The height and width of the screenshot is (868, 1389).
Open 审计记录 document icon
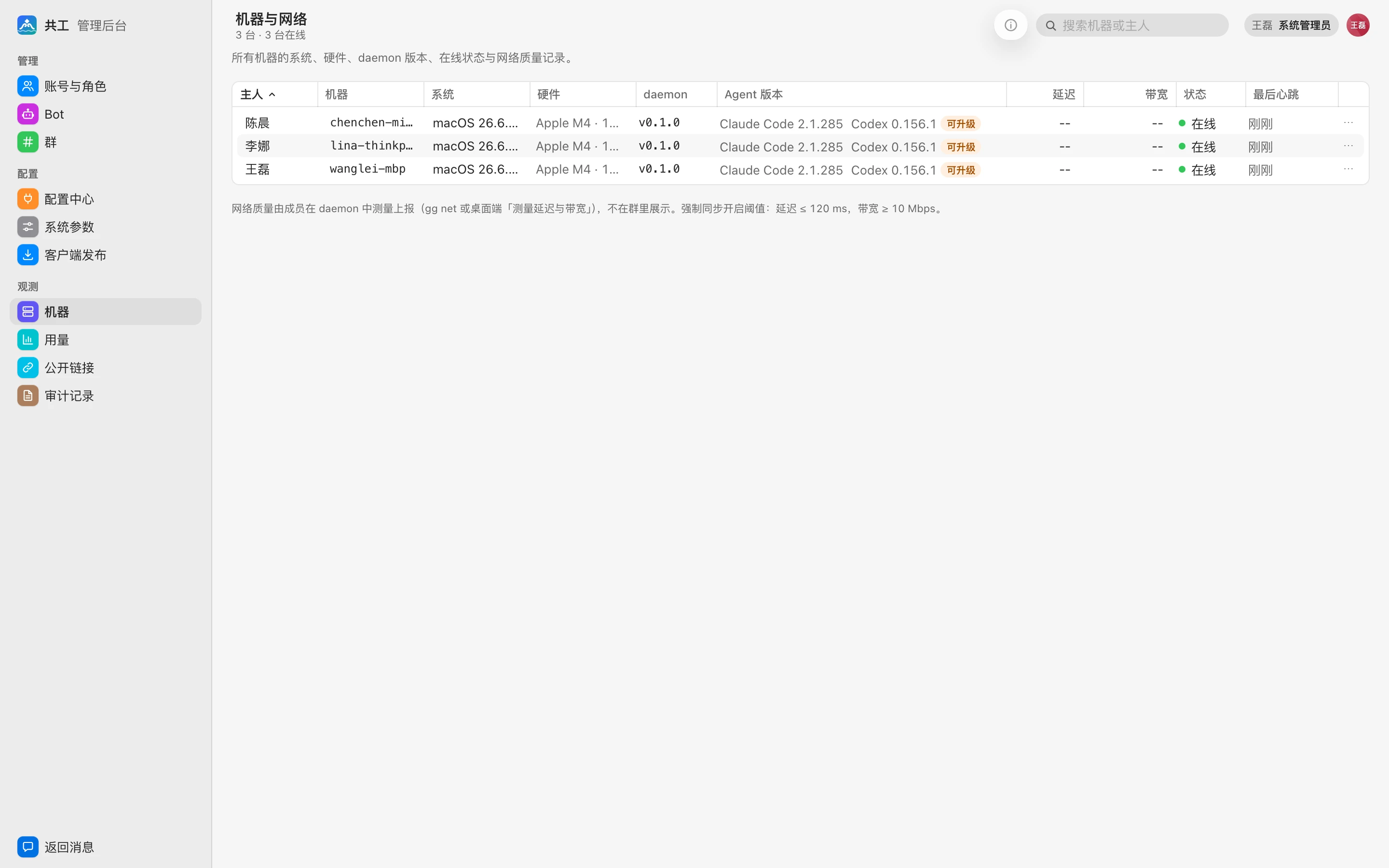pos(27,395)
